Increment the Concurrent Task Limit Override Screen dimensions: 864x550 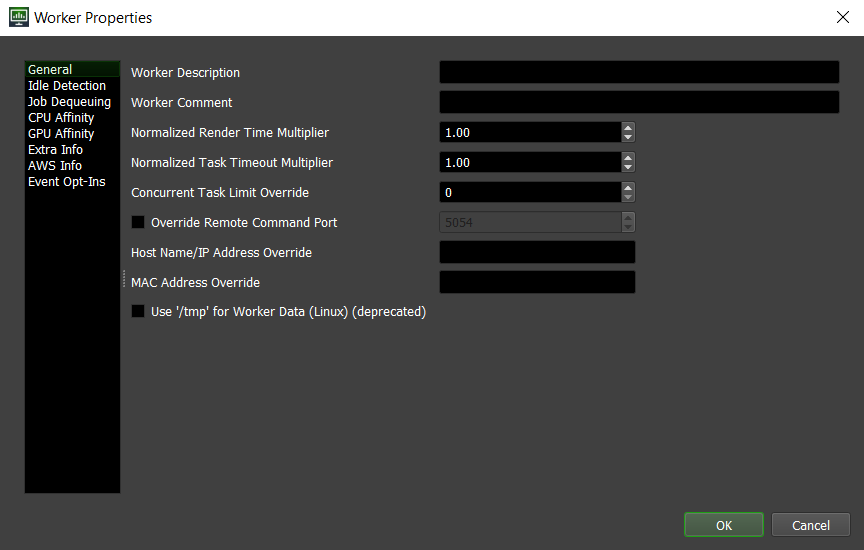[628, 187]
